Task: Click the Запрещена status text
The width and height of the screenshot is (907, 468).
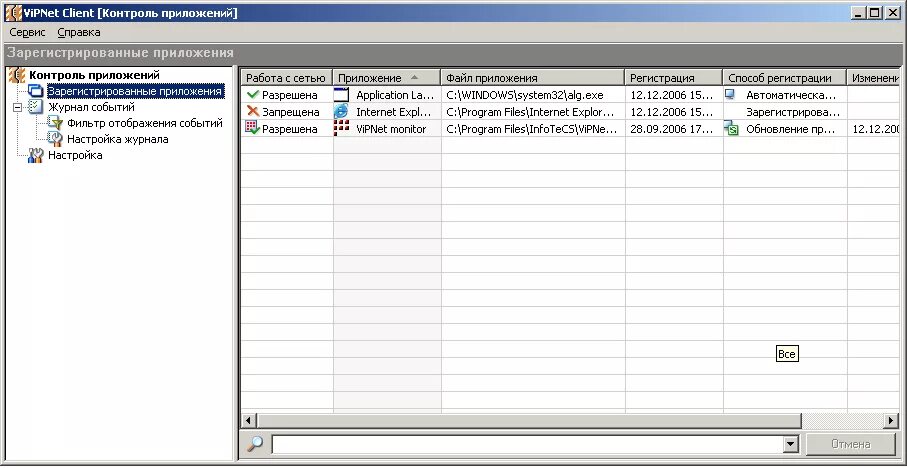Action: (x=291, y=112)
